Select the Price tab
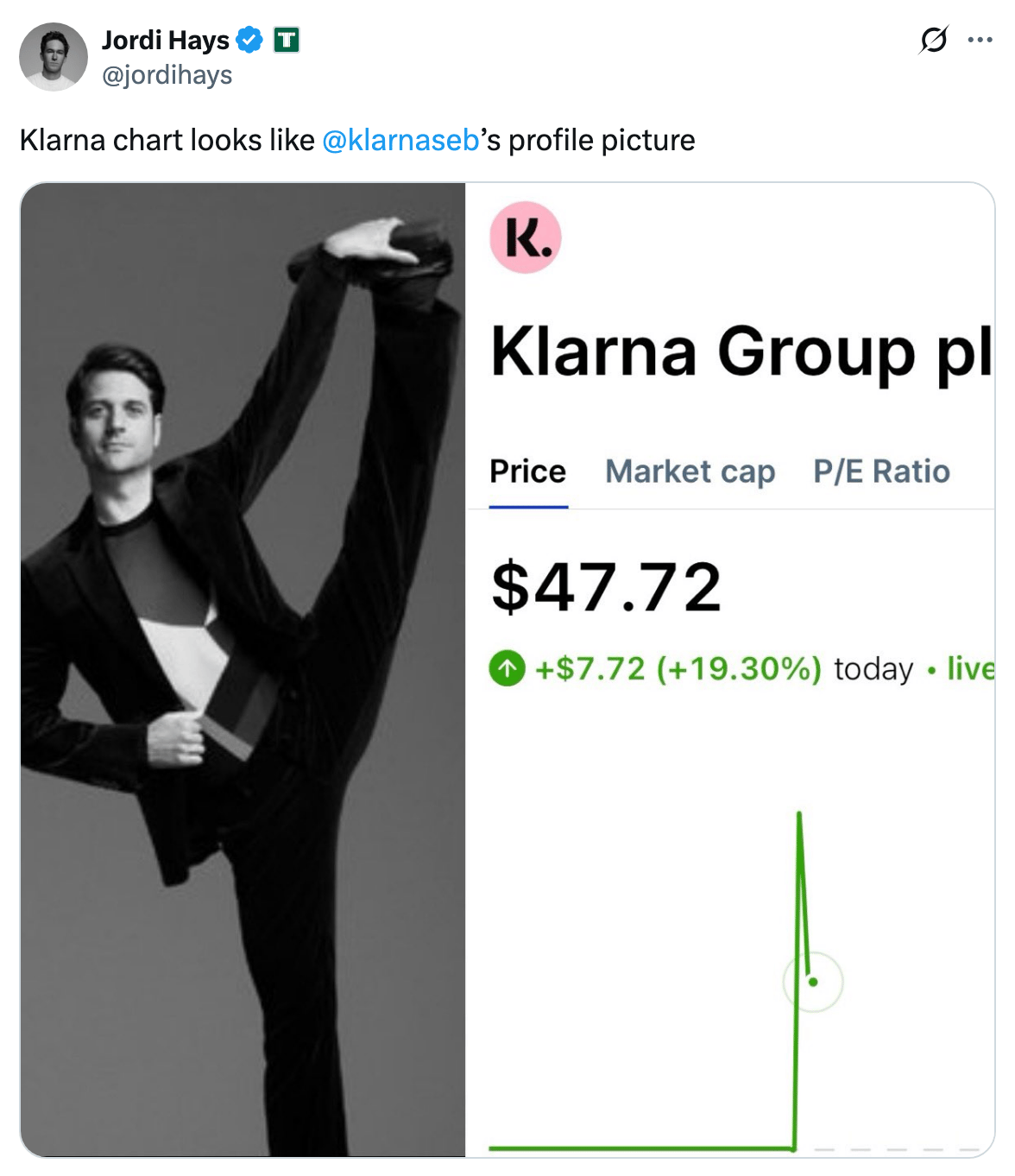 pos(528,471)
